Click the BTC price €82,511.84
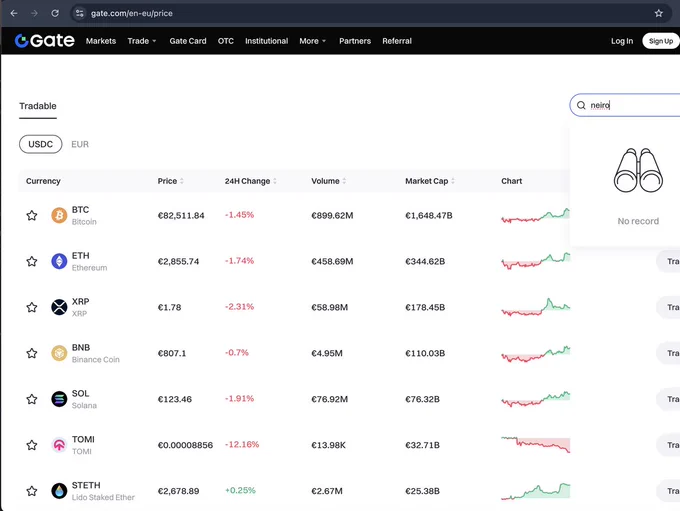The height and width of the screenshot is (511, 680). tap(181, 216)
